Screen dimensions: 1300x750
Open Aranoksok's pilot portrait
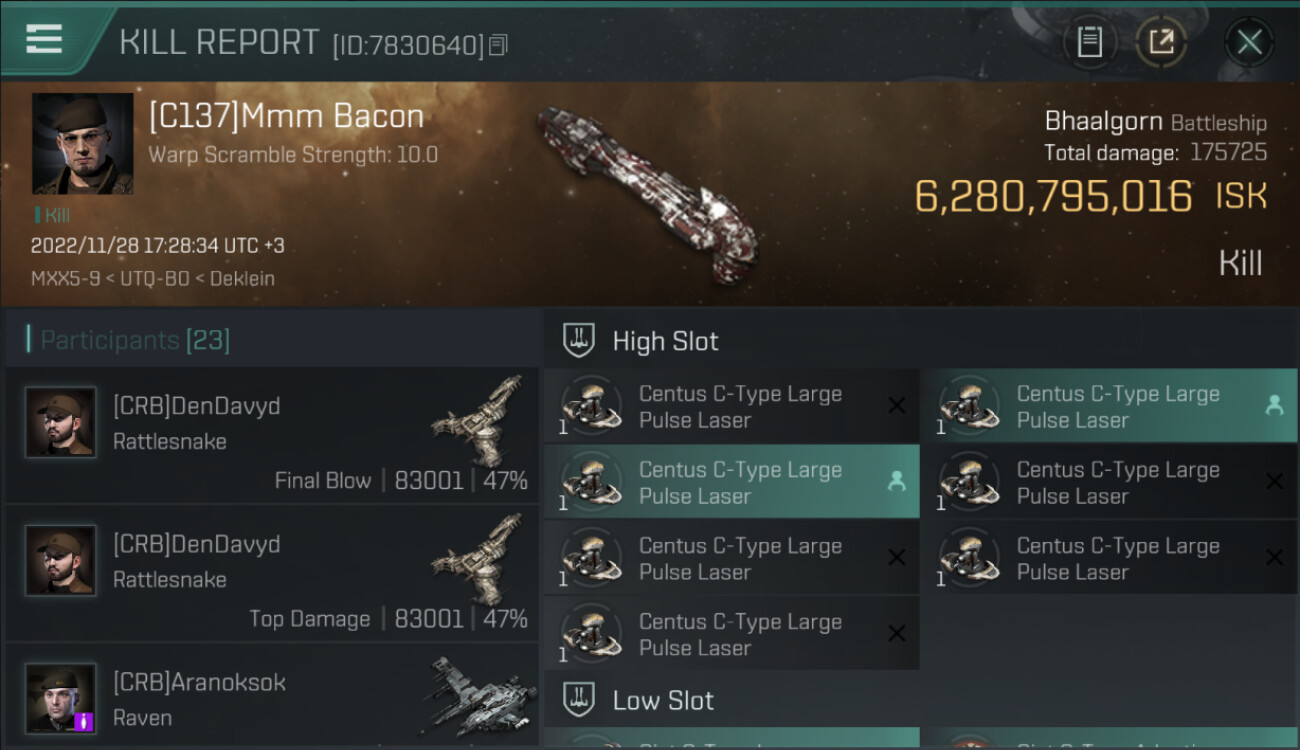tap(61, 698)
